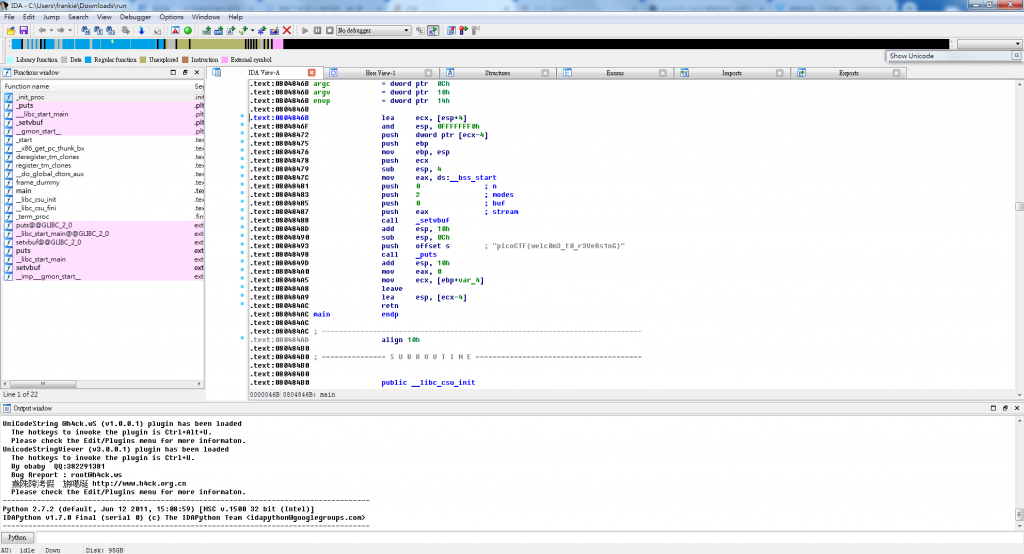This screenshot has height=554, width=1024.
Task: Start the process with the play icon
Action: click(305, 31)
